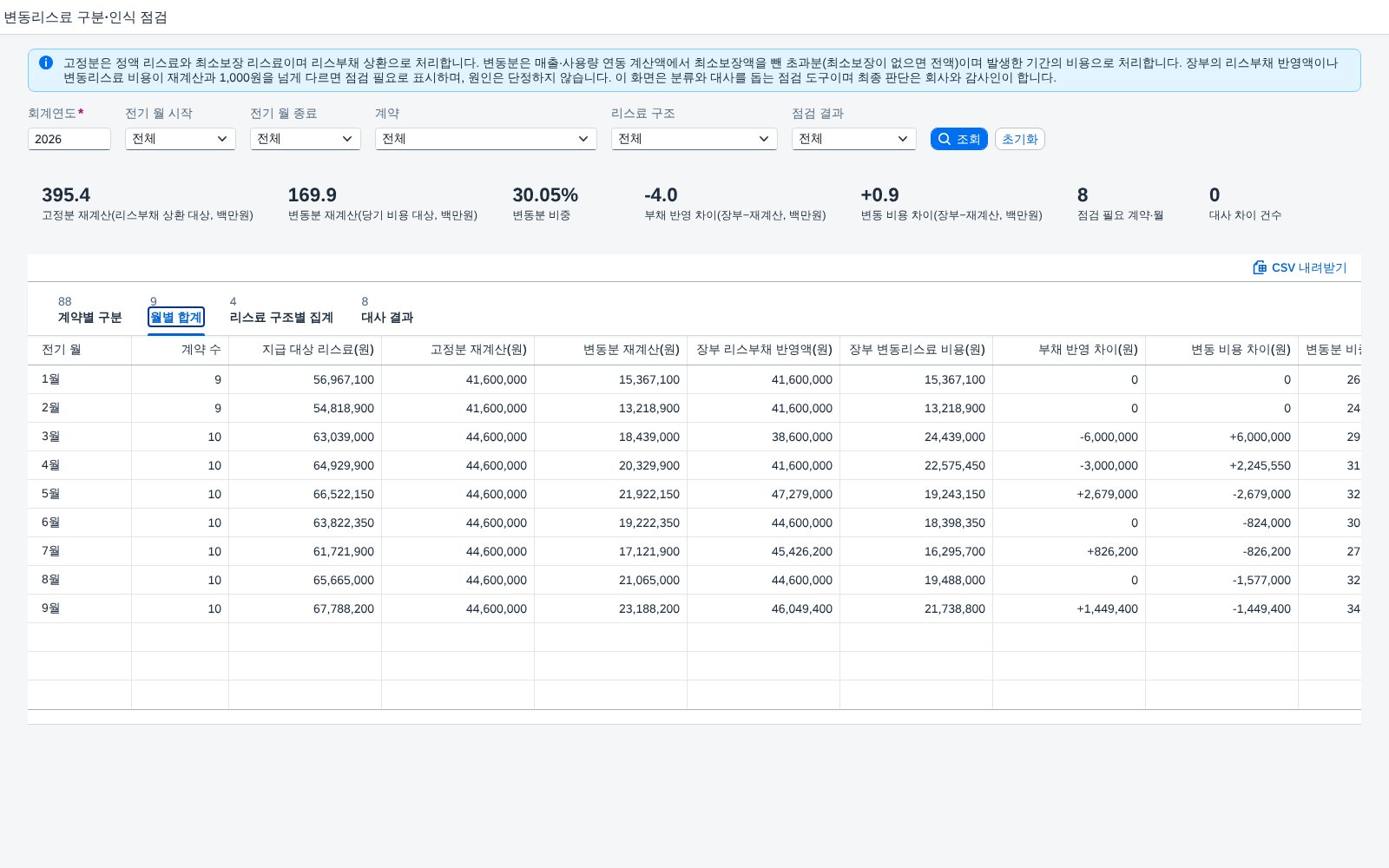The image size is (1389, 868).
Task: Click the 회계연도 input field showing 2026
Action: click(69, 139)
